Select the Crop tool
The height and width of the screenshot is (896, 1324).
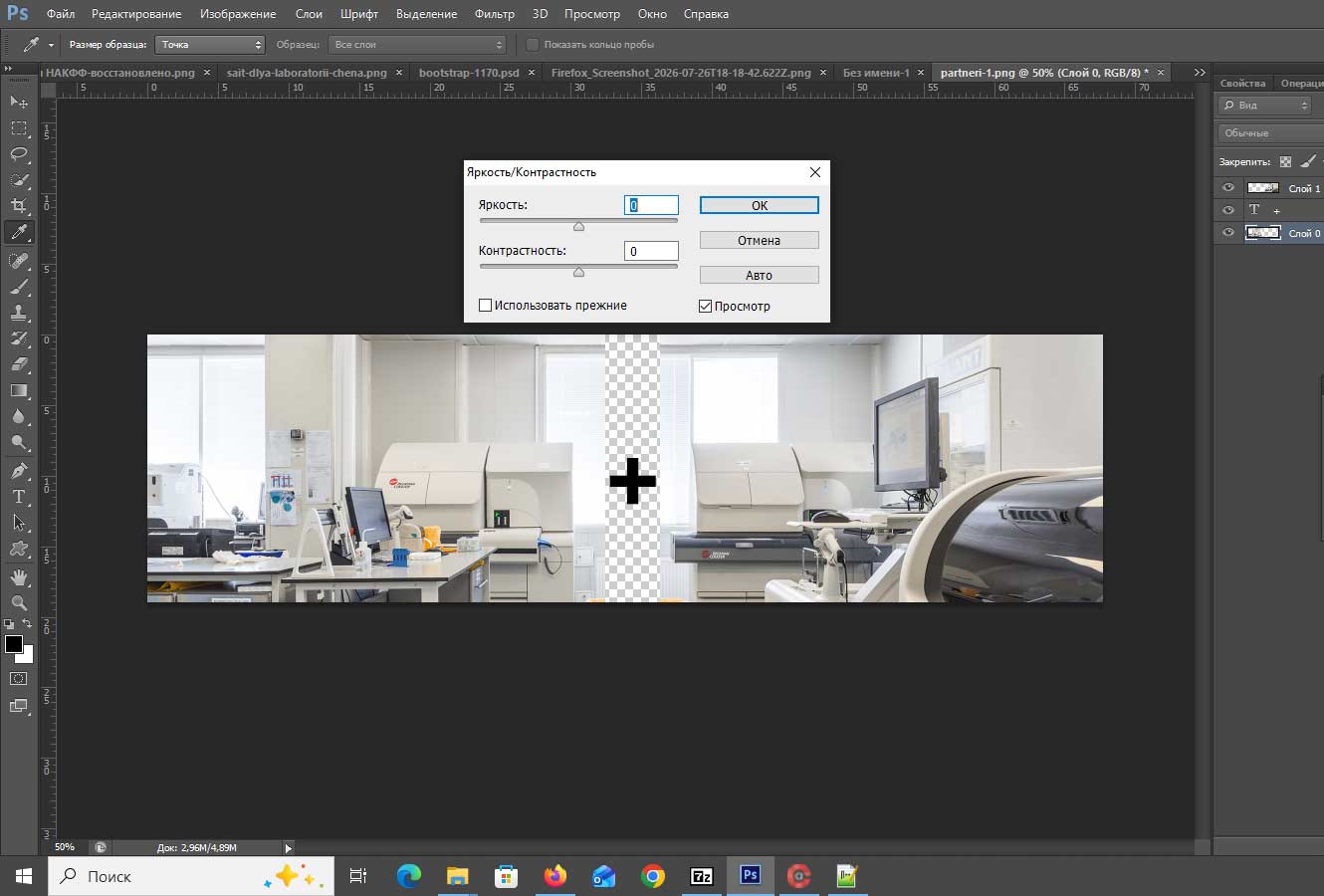click(x=19, y=206)
